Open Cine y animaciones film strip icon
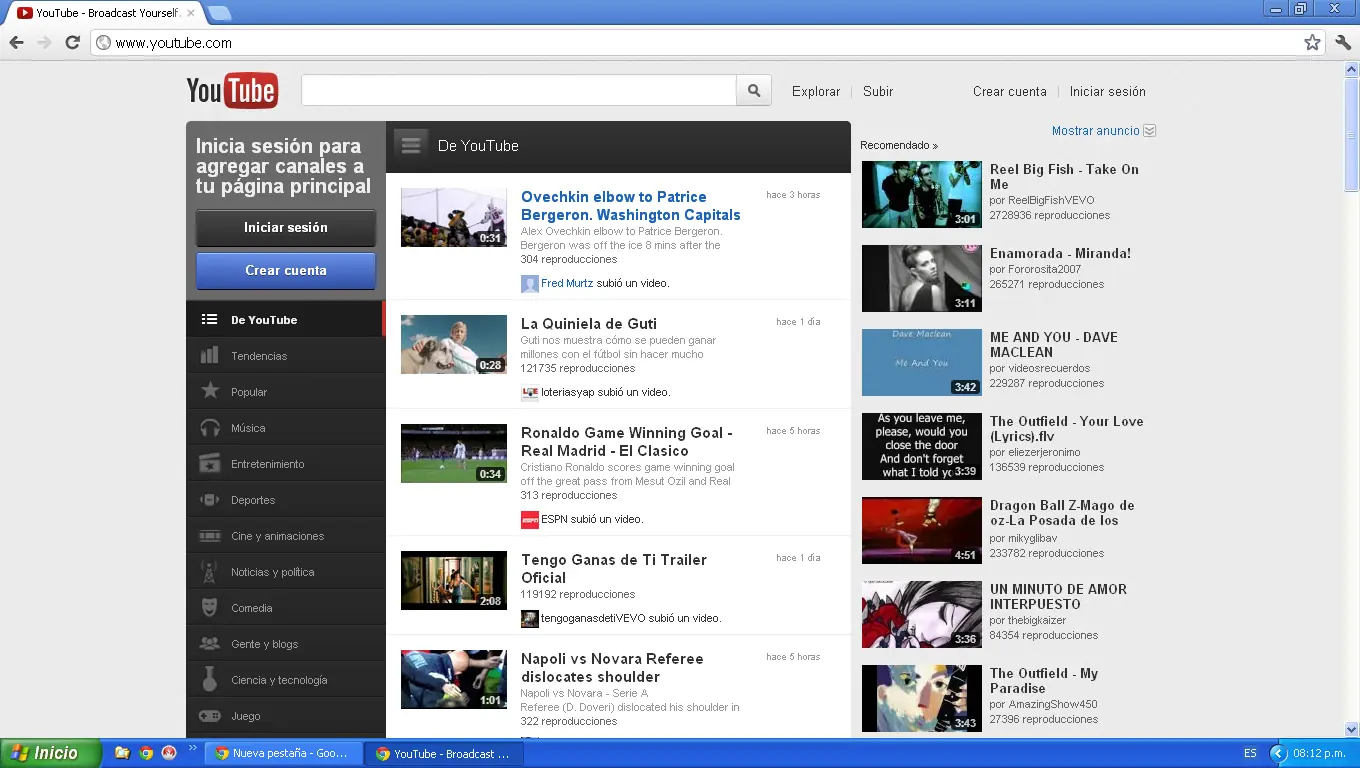Screen dimensions: 1360x768 tap(209, 536)
